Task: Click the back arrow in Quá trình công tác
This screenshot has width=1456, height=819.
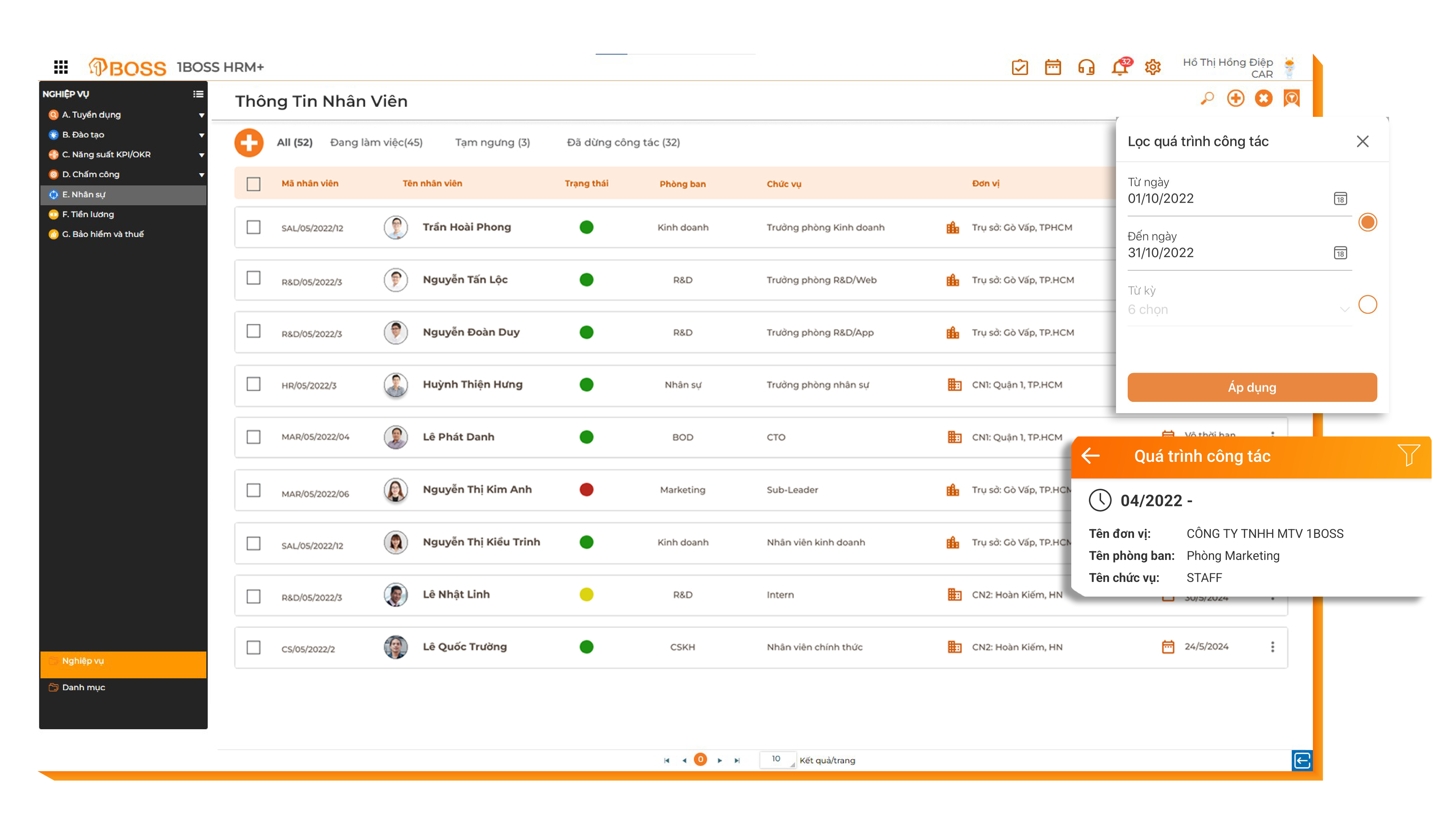Action: click(x=1090, y=456)
